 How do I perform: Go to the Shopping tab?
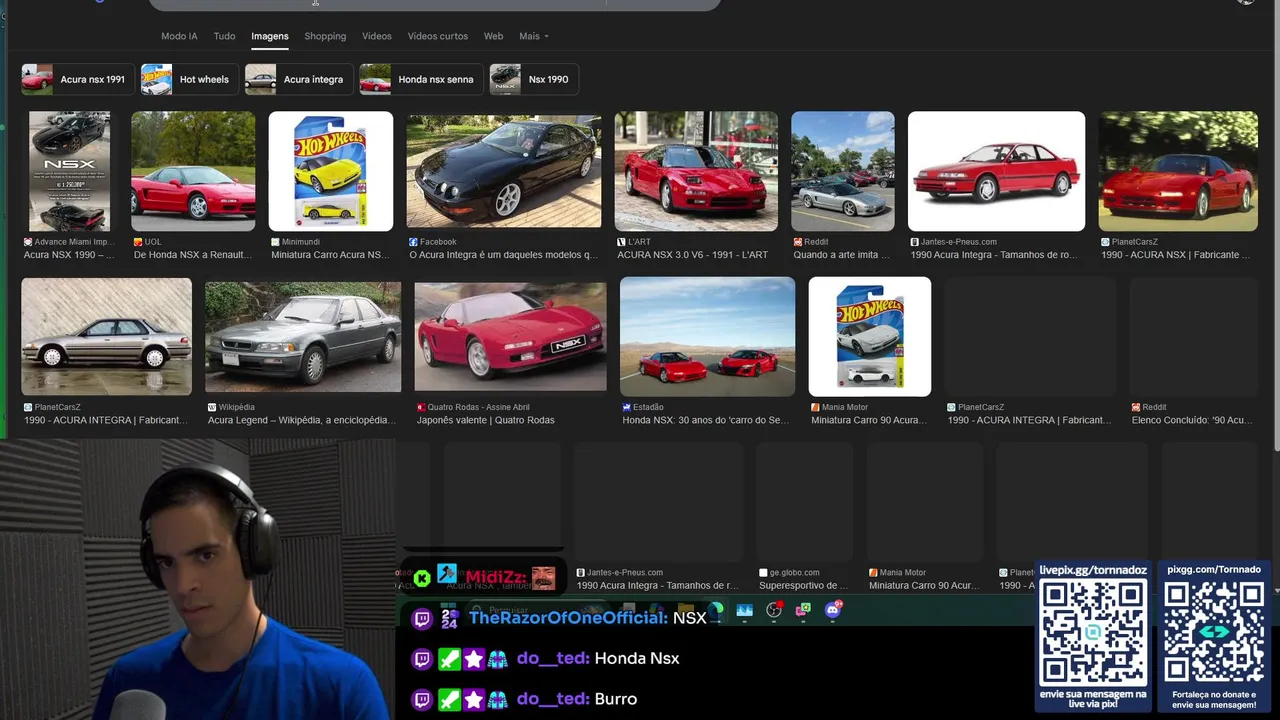click(x=325, y=36)
